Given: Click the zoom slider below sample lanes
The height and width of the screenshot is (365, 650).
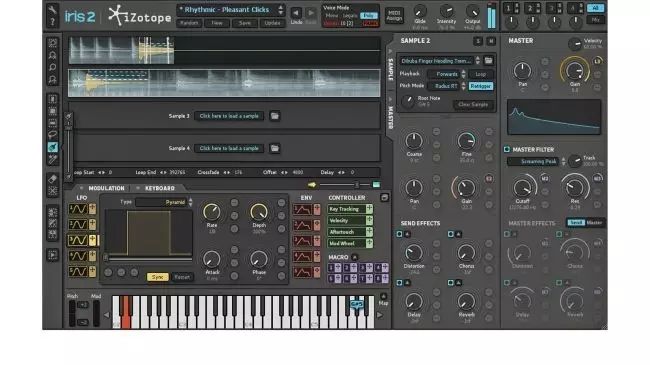Looking at the screenshot, I should pyautogui.click(x=344, y=185).
